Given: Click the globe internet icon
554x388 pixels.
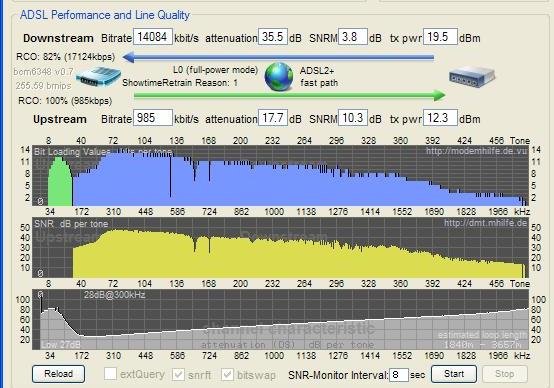Looking at the screenshot, I should pyautogui.click(x=279, y=77).
